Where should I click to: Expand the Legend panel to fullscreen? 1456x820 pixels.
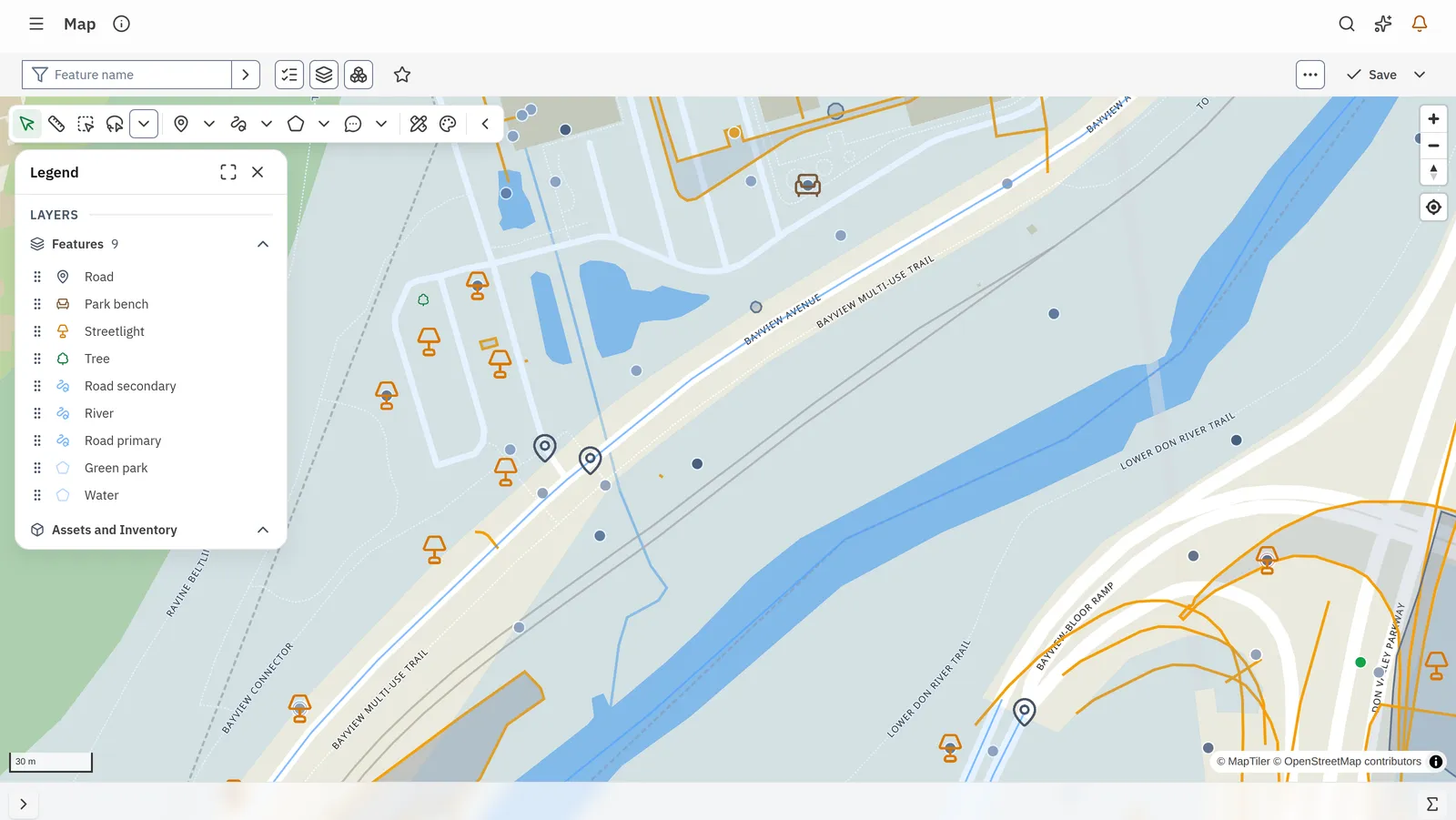(228, 172)
